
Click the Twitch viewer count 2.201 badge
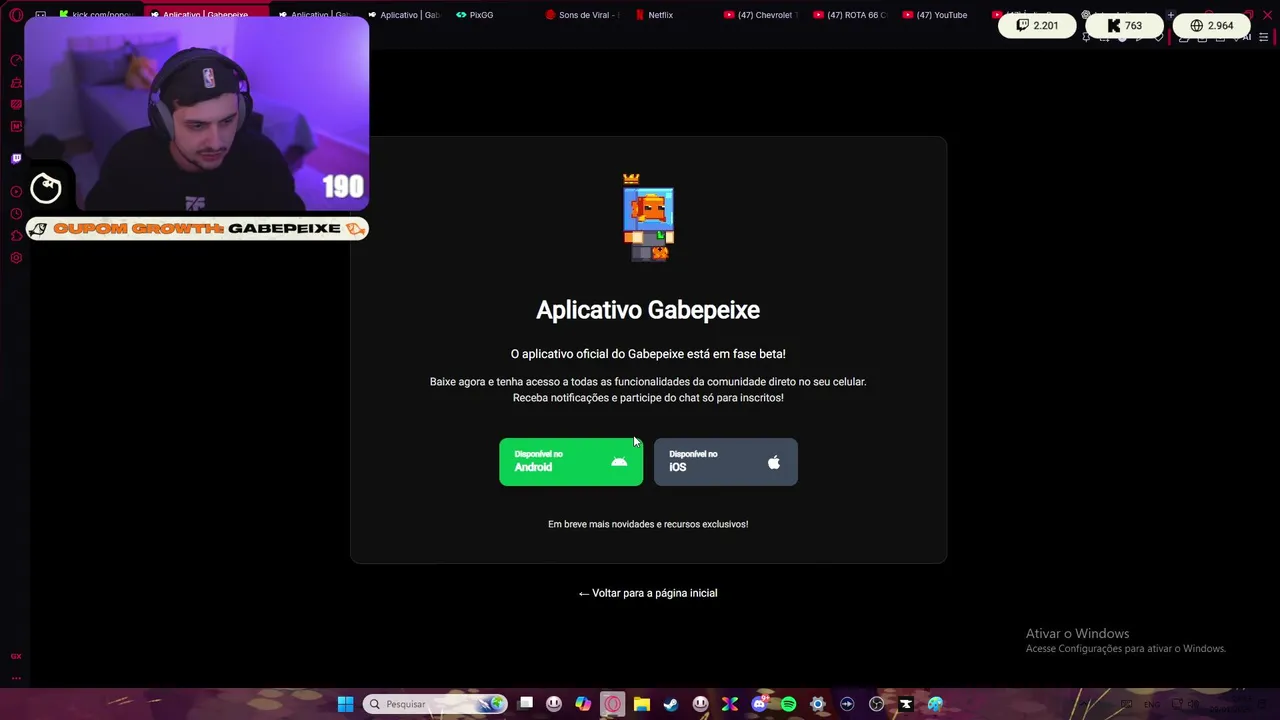tap(1037, 25)
